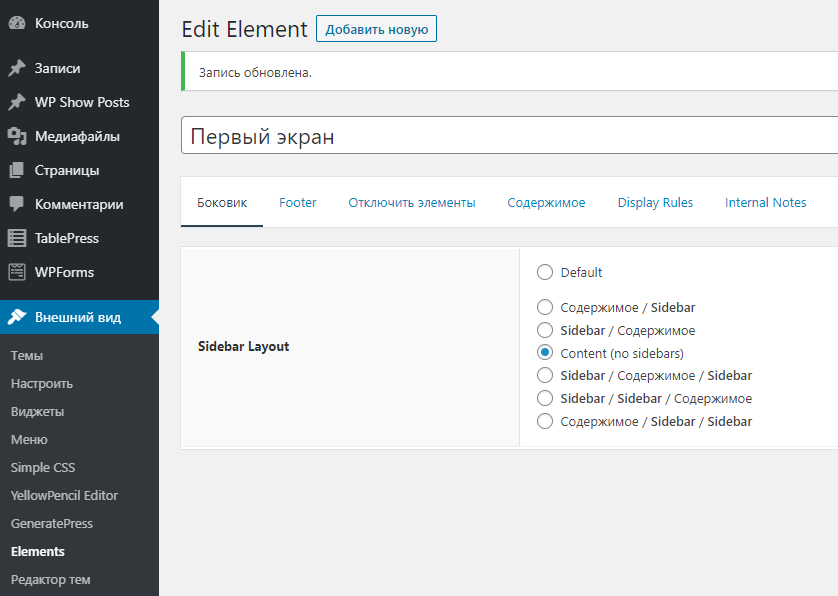Viewport: 838px width, 596px height.
Task: Click the Комментарии speech bubble icon
Action: (x=17, y=204)
